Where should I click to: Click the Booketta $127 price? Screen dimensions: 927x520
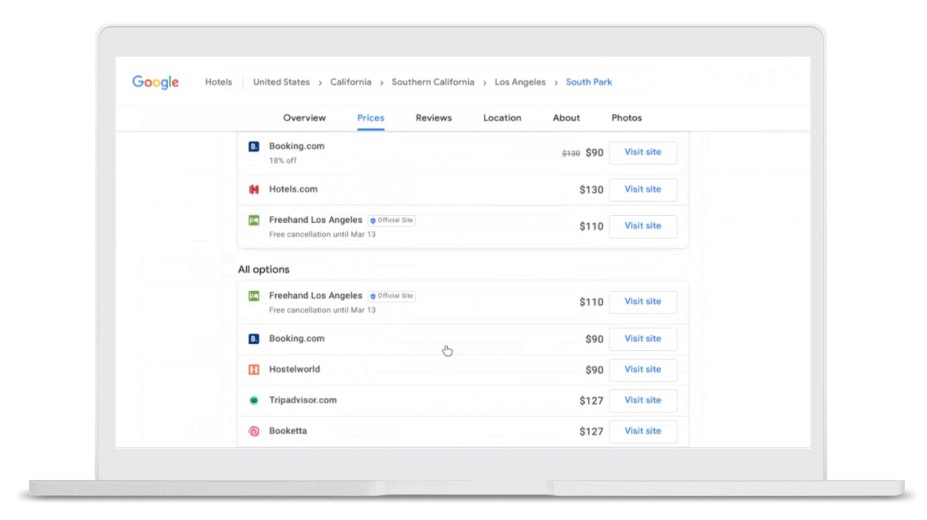click(x=591, y=431)
